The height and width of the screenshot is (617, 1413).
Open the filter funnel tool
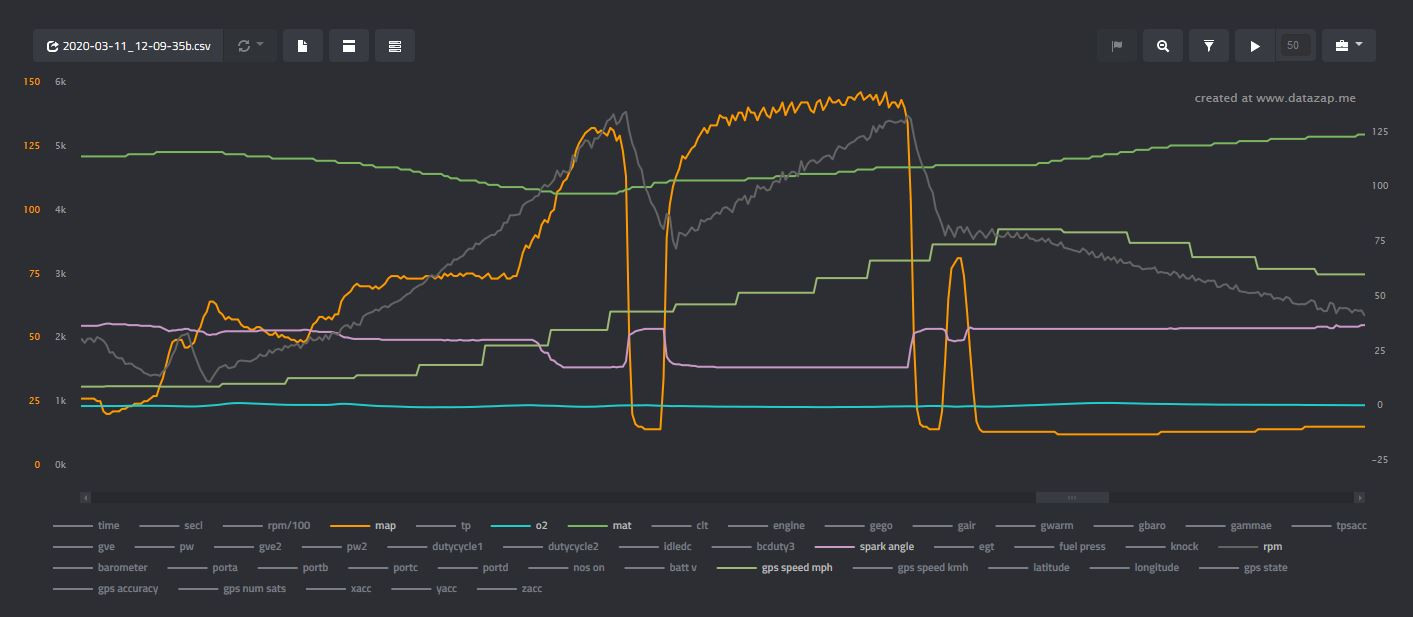(1208, 46)
